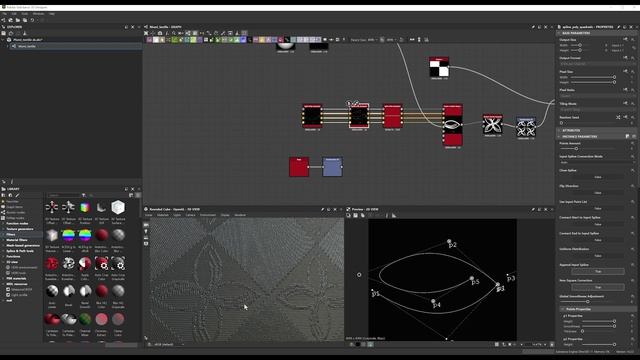This screenshot has width=640, height=360.
Task: Click the Library search field
Action: click(63, 195)
